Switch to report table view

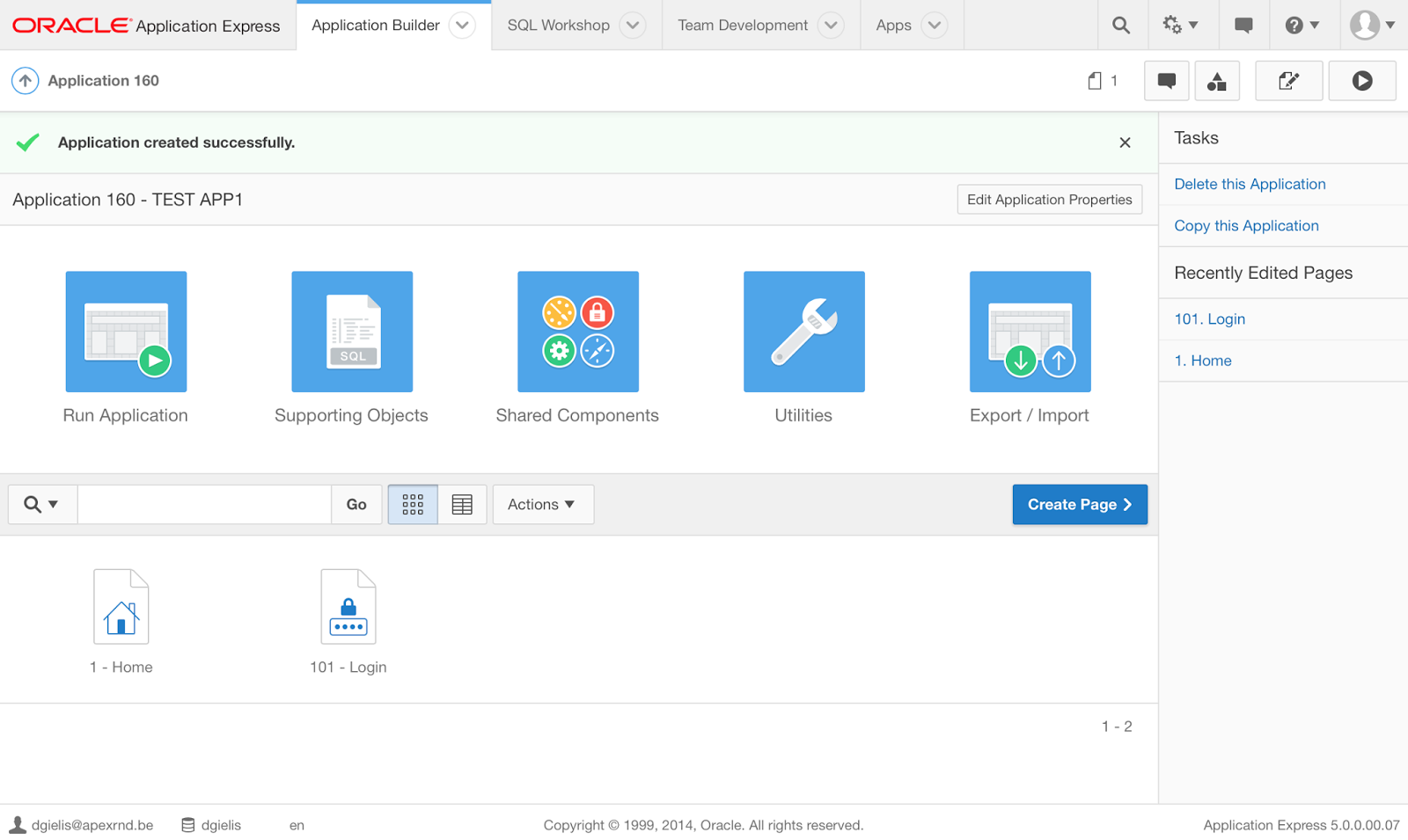[462, 505]
